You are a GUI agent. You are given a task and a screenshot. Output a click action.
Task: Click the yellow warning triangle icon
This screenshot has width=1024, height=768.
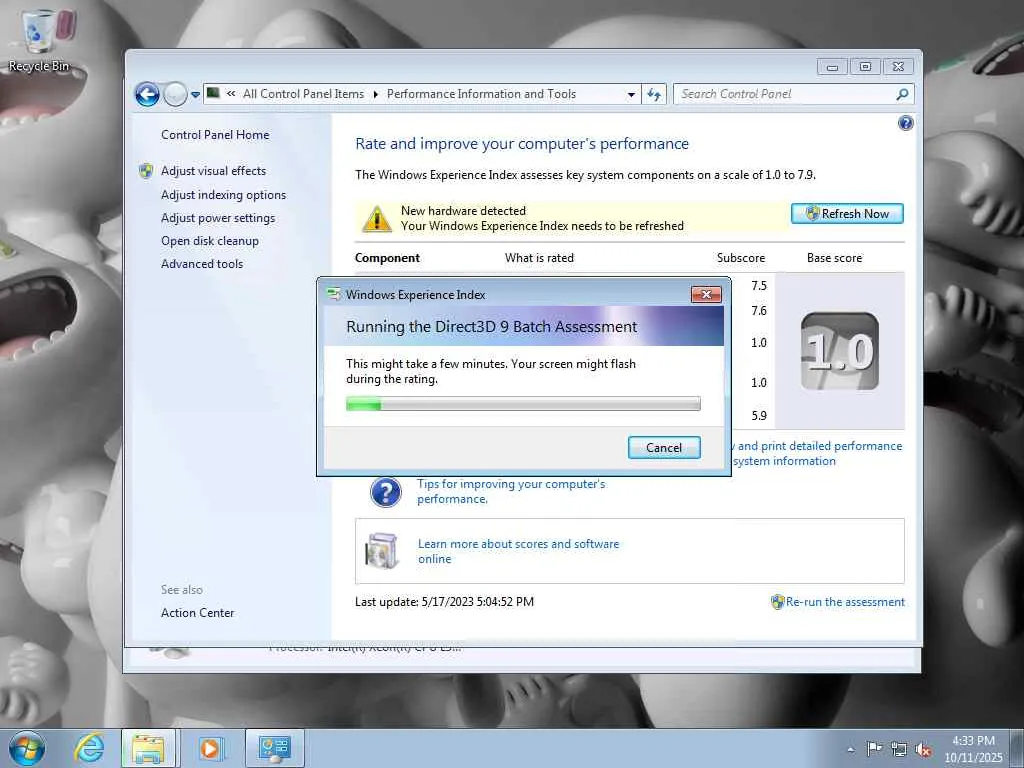coord(377,219)
